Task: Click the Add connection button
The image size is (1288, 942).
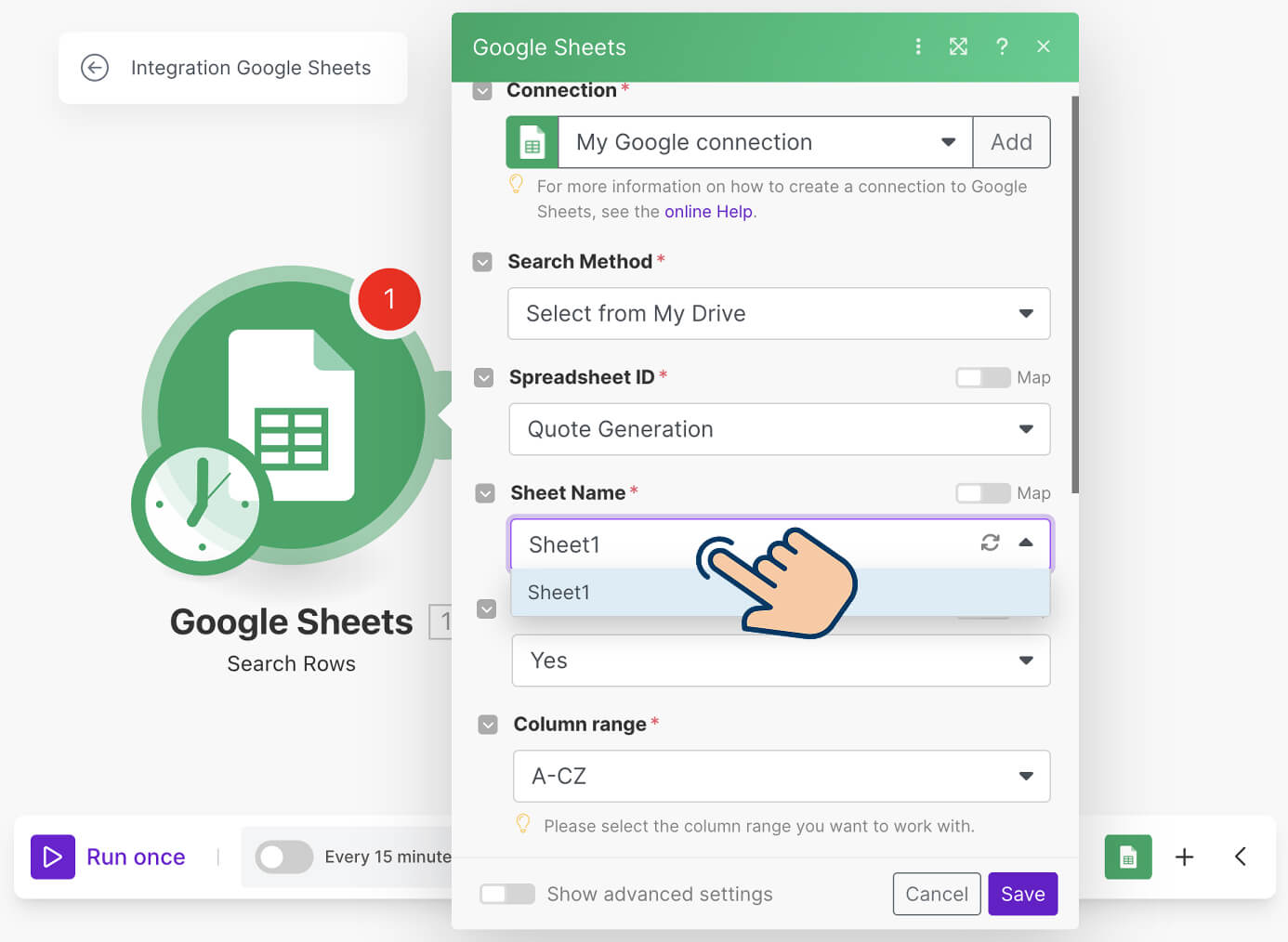Action: pyautogui.click(x=1011, y=142)
